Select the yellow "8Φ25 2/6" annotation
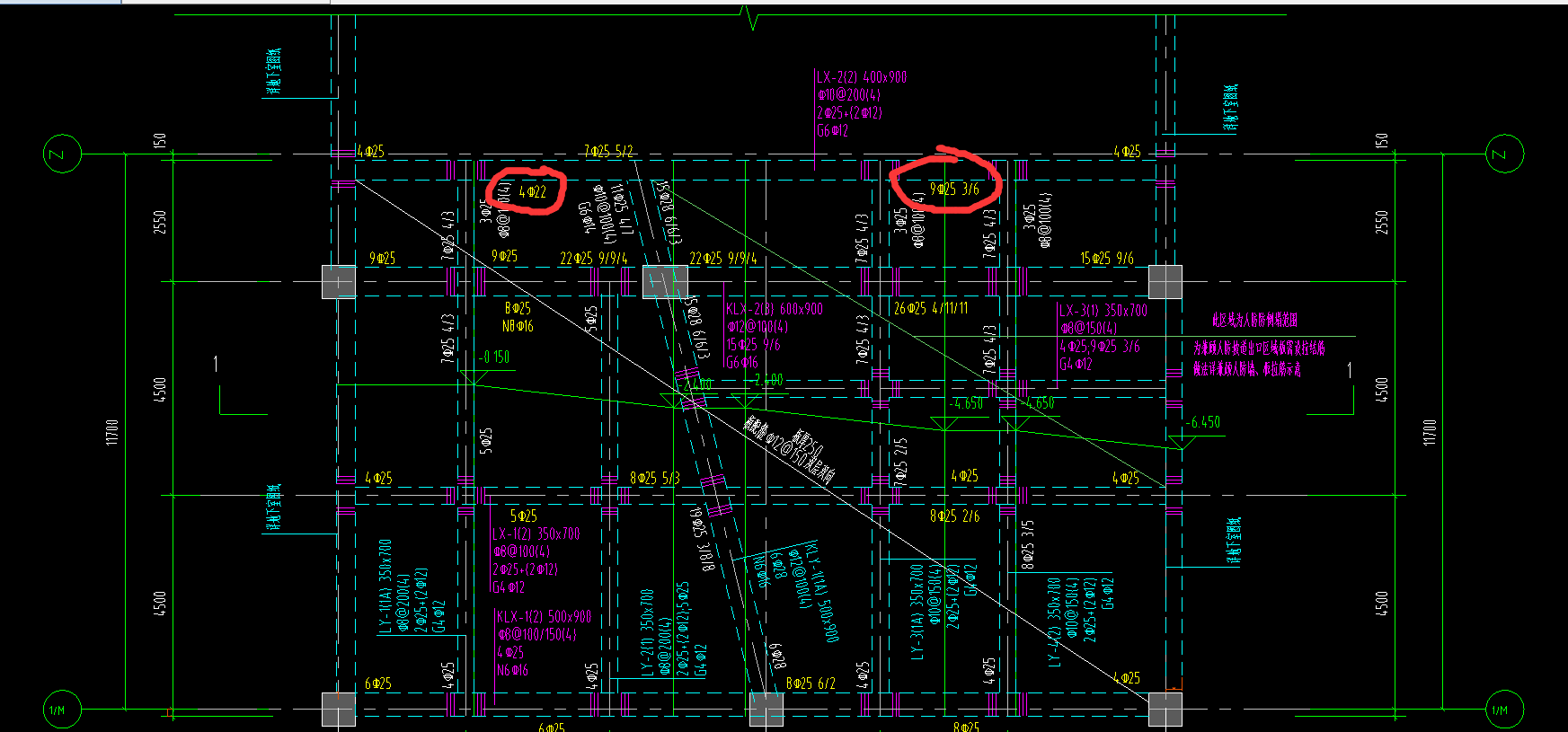Screen dimensions: 1568x732 tap(954, 516)
